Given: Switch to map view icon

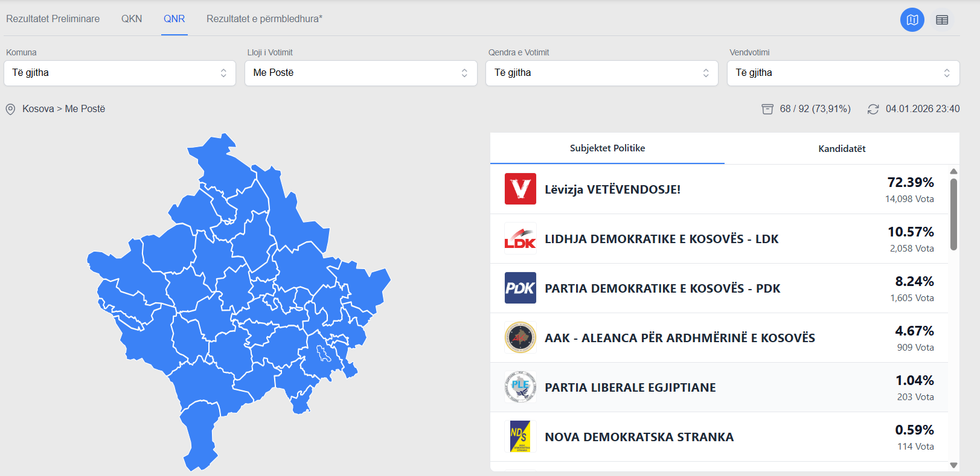Looking at the screenshot, I should click(x=911, y=20).
